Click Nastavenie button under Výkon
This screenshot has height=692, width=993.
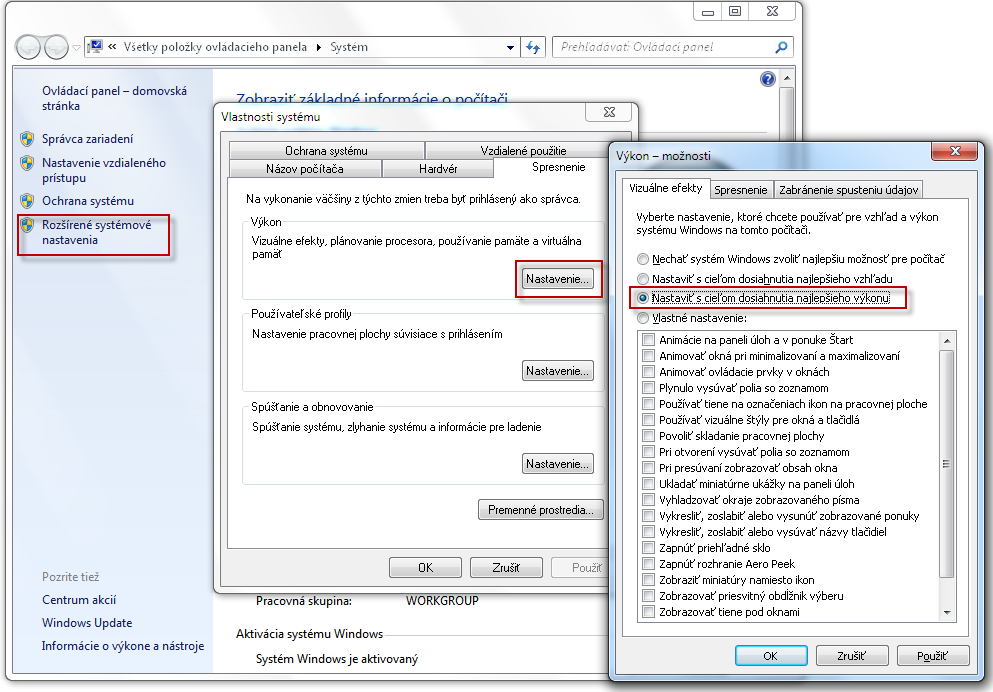point(557,279)
